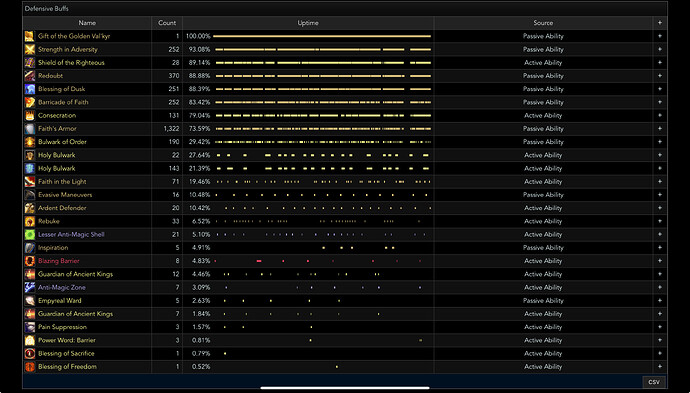The height and width of the screenshot is (393, 690).
Task: Click the Defensive Buffs panel title
Action: coord(46,8)
